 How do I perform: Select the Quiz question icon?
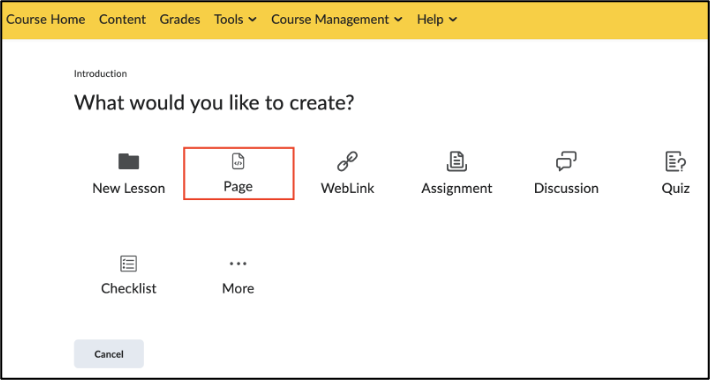pos(675,162)
